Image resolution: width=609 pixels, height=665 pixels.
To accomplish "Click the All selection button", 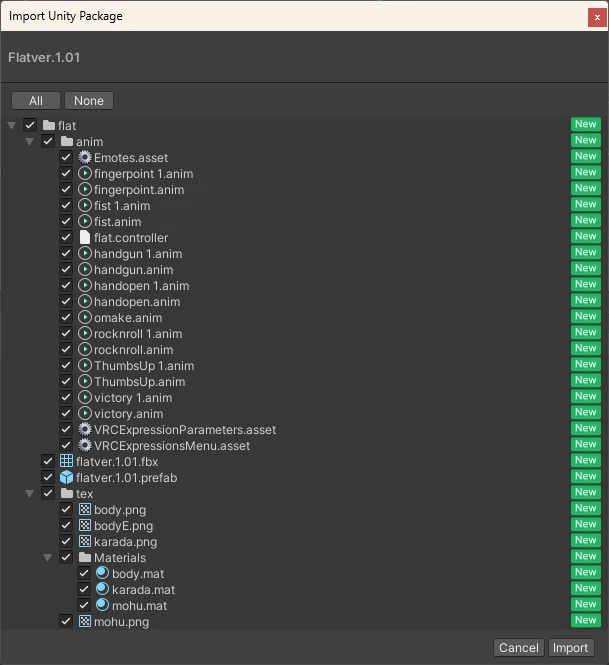I will (36, 101).
